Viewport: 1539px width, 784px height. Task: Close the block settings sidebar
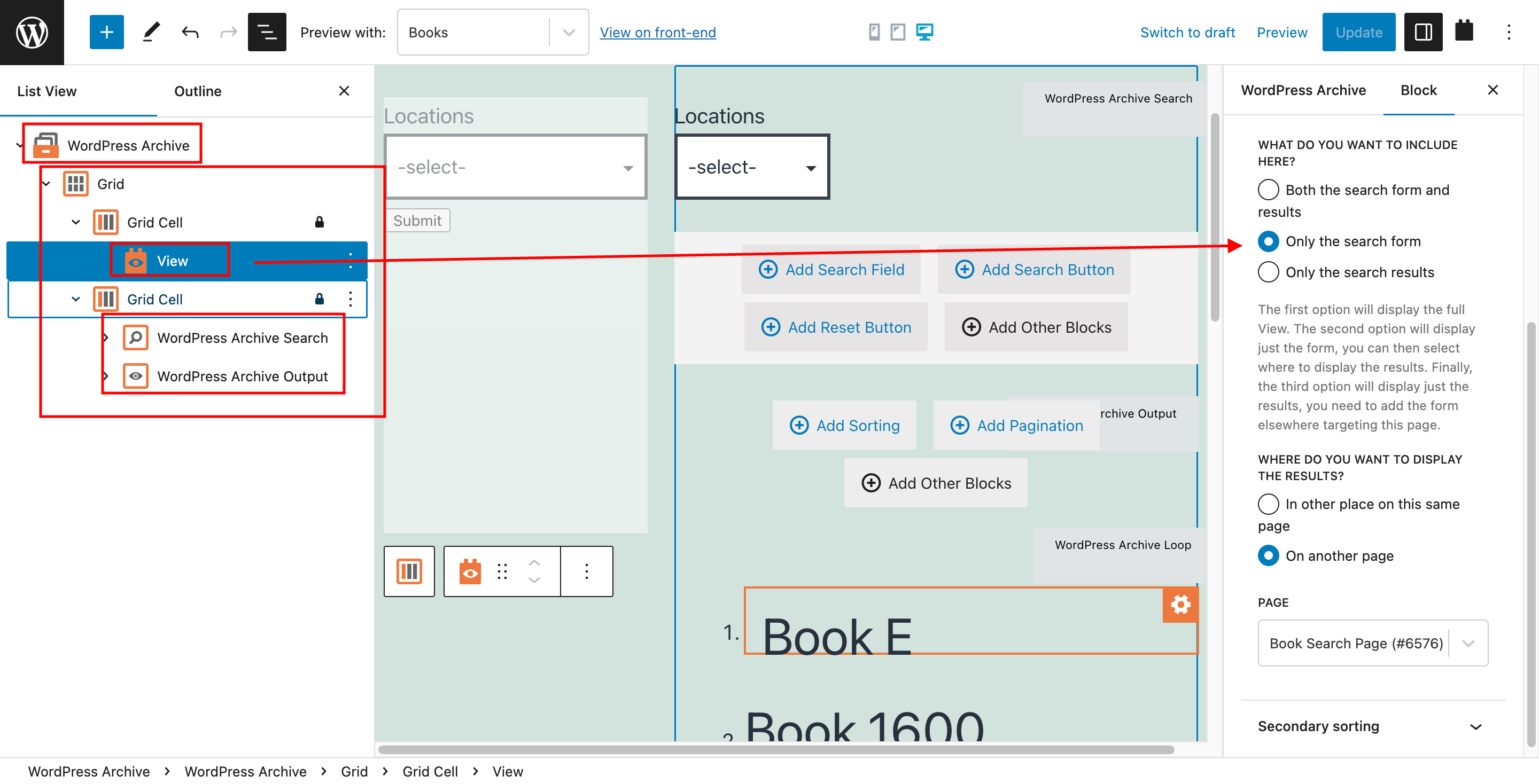click(x=1493, y=90)
